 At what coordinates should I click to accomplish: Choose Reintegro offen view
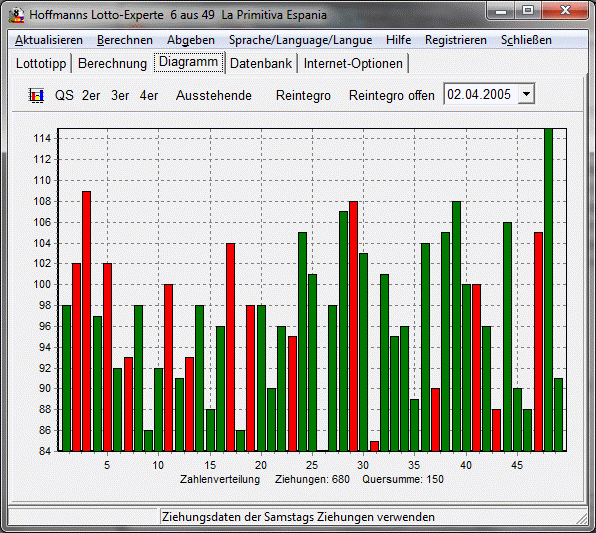pyautogui.click(x=392, y=95)
